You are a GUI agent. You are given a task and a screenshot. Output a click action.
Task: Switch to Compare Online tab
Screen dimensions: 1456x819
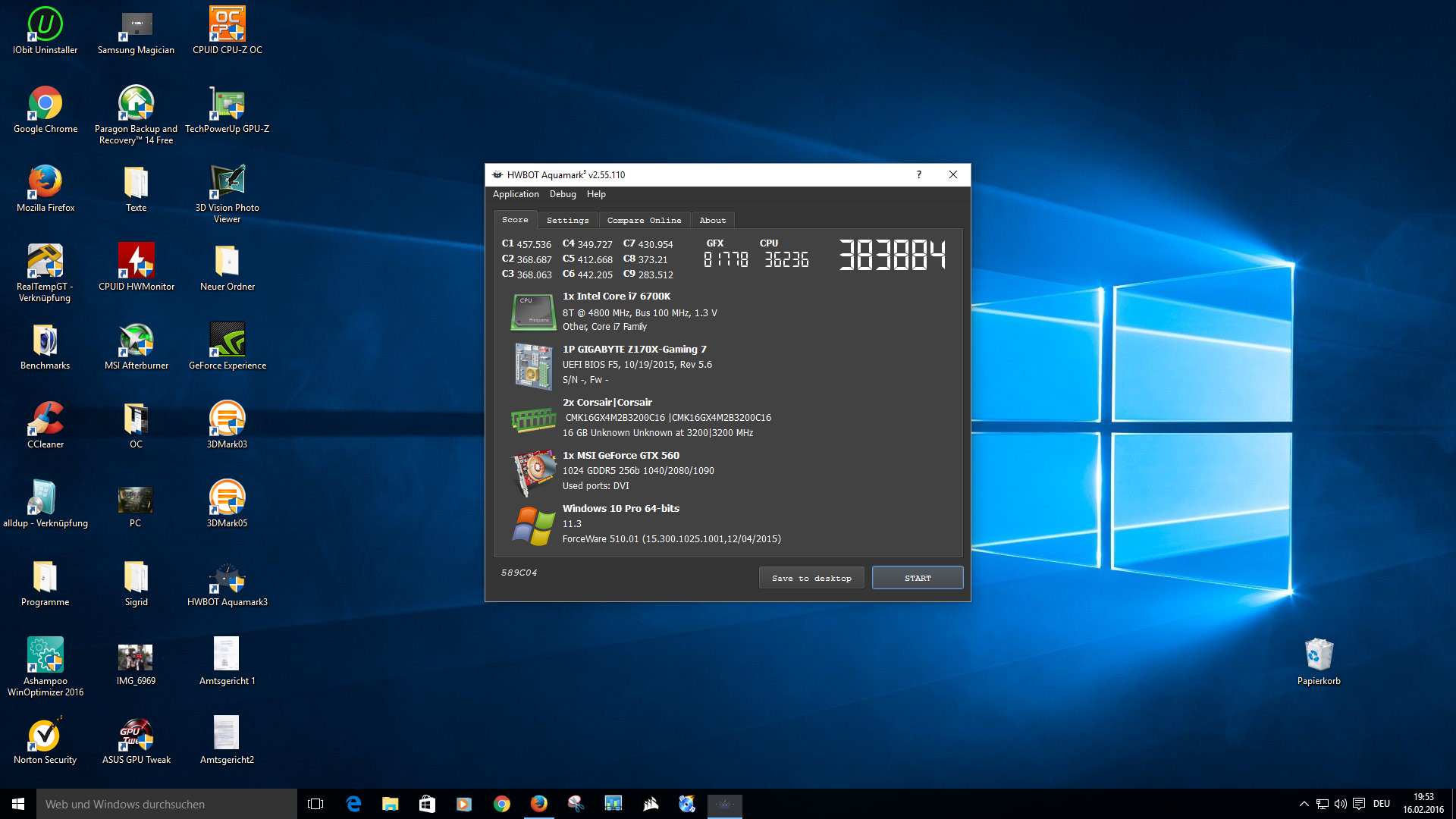tap(644, 221)
